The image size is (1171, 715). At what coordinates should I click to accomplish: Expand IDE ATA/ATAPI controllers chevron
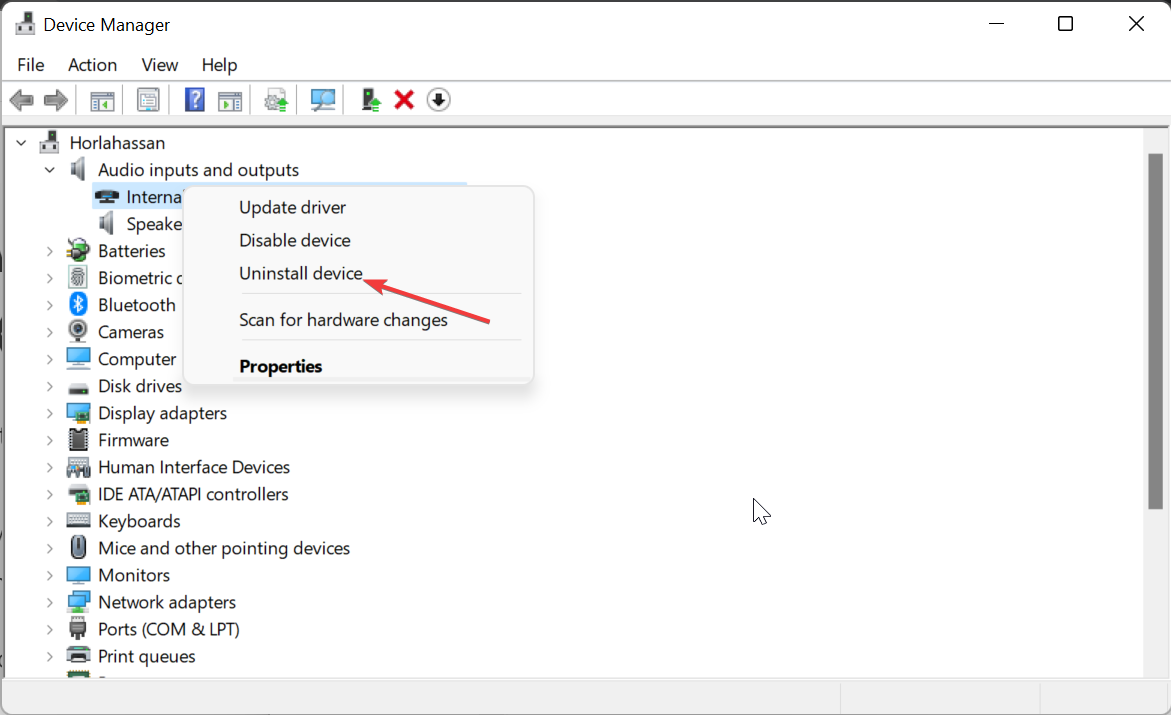[49, 494]
